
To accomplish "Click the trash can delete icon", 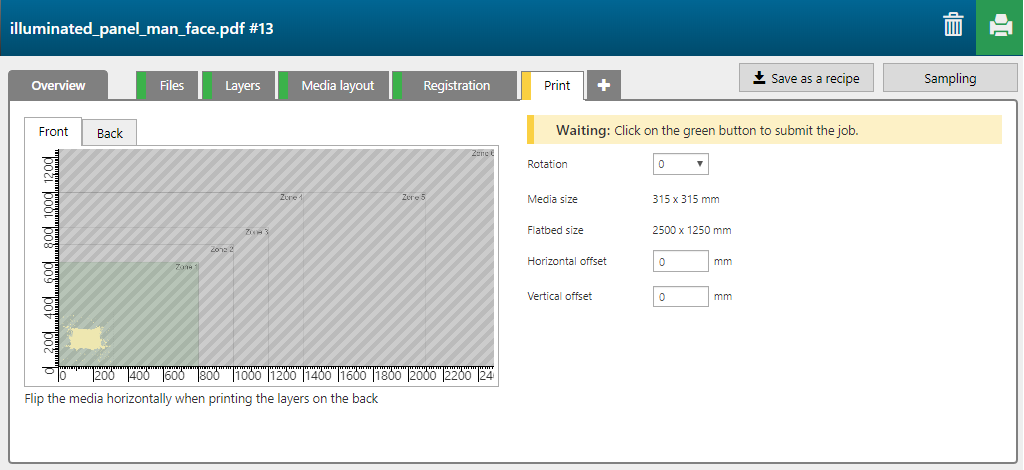I will [952, 26].
